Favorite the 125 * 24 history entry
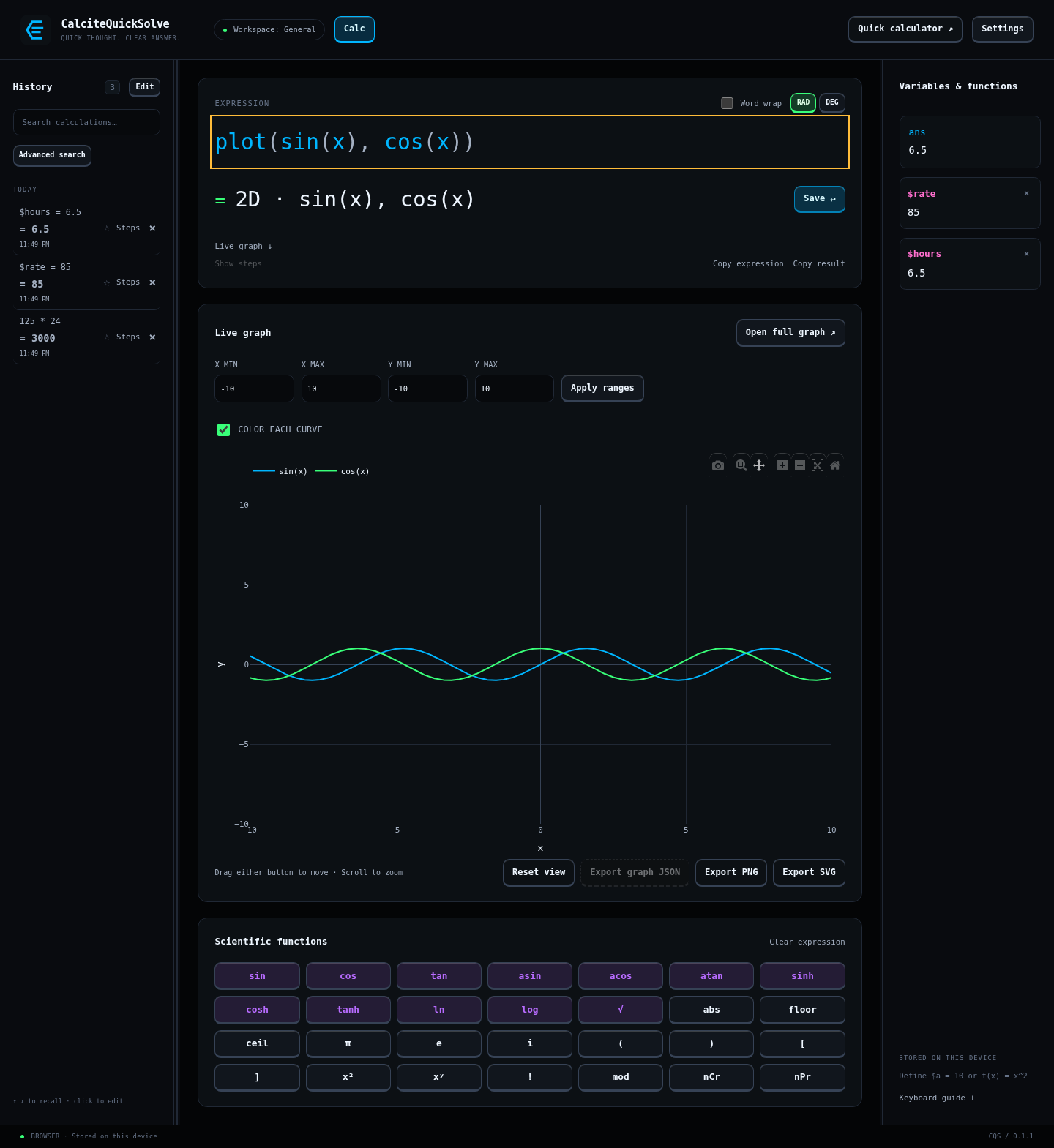This screenshot has width=1054, height=1148. (107, 337)
